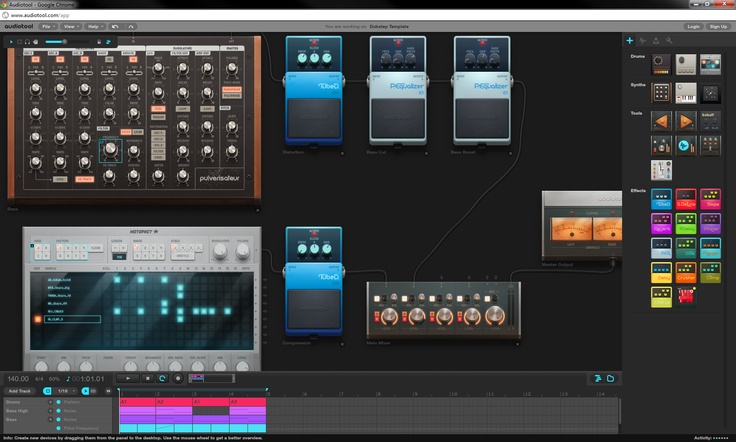Select the keyboard synth icon in Synths

[x=685, y=93]
